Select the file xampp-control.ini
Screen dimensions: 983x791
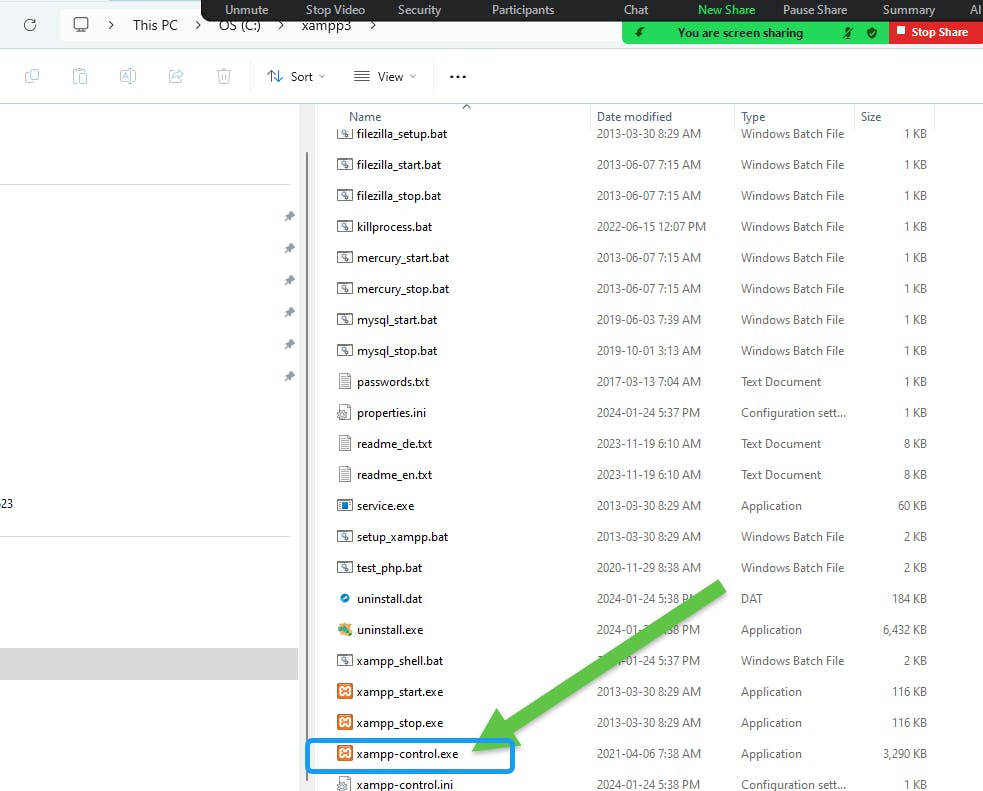coord(404,784)
